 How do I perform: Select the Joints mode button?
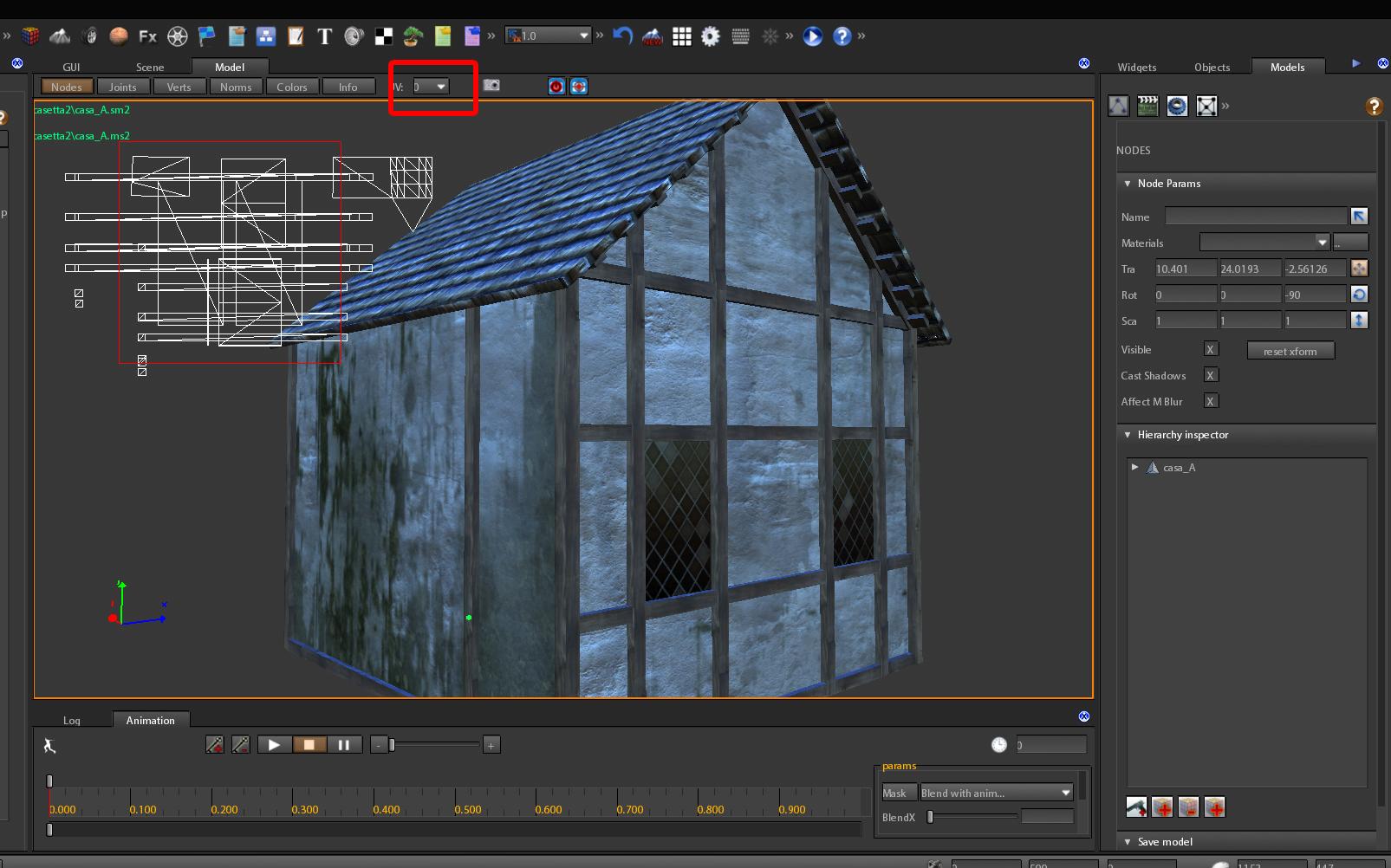point(123,87)
